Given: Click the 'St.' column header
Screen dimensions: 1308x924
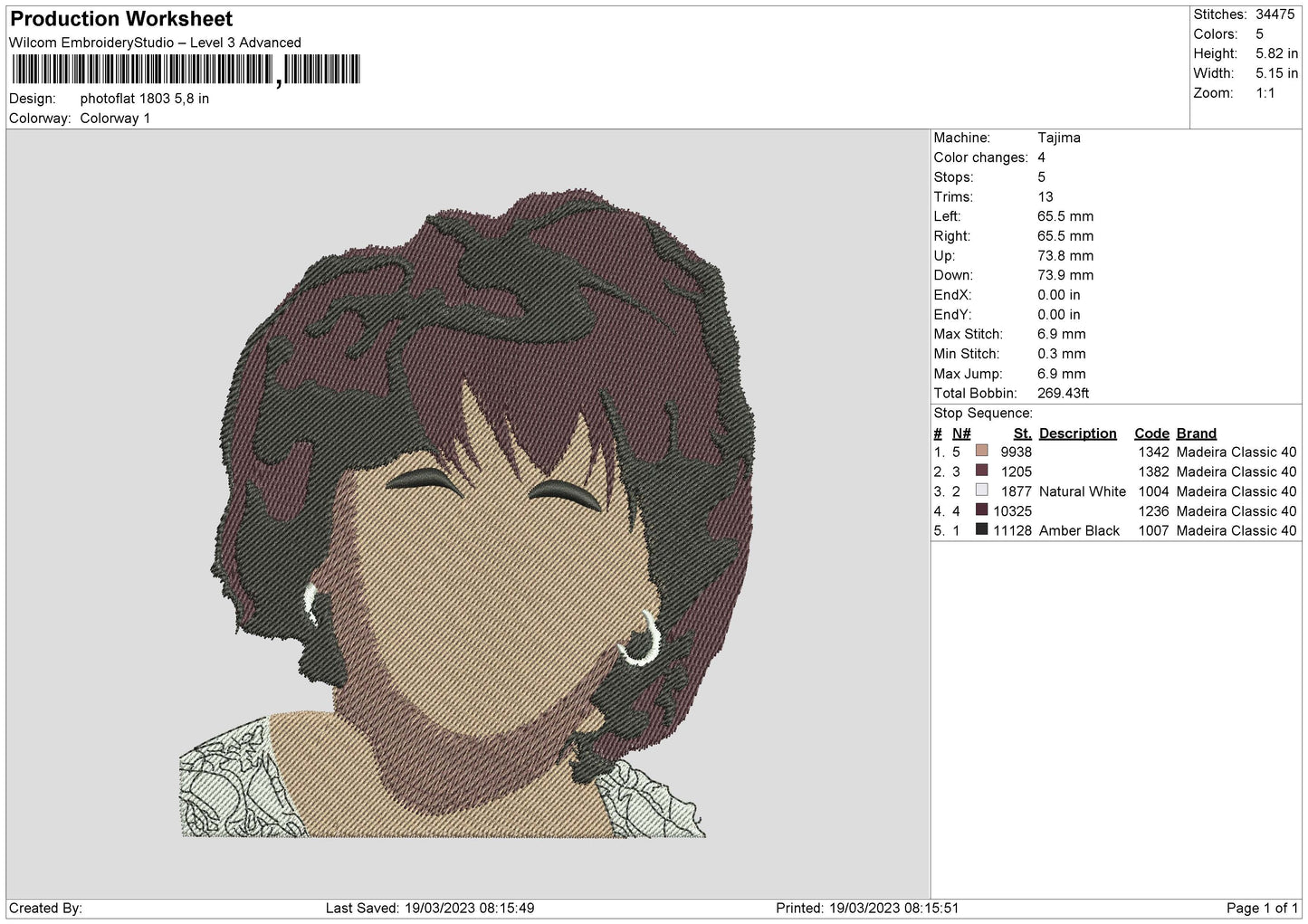Looking at the screenshot, I should pyautogui.click(x=1023, y=433).
